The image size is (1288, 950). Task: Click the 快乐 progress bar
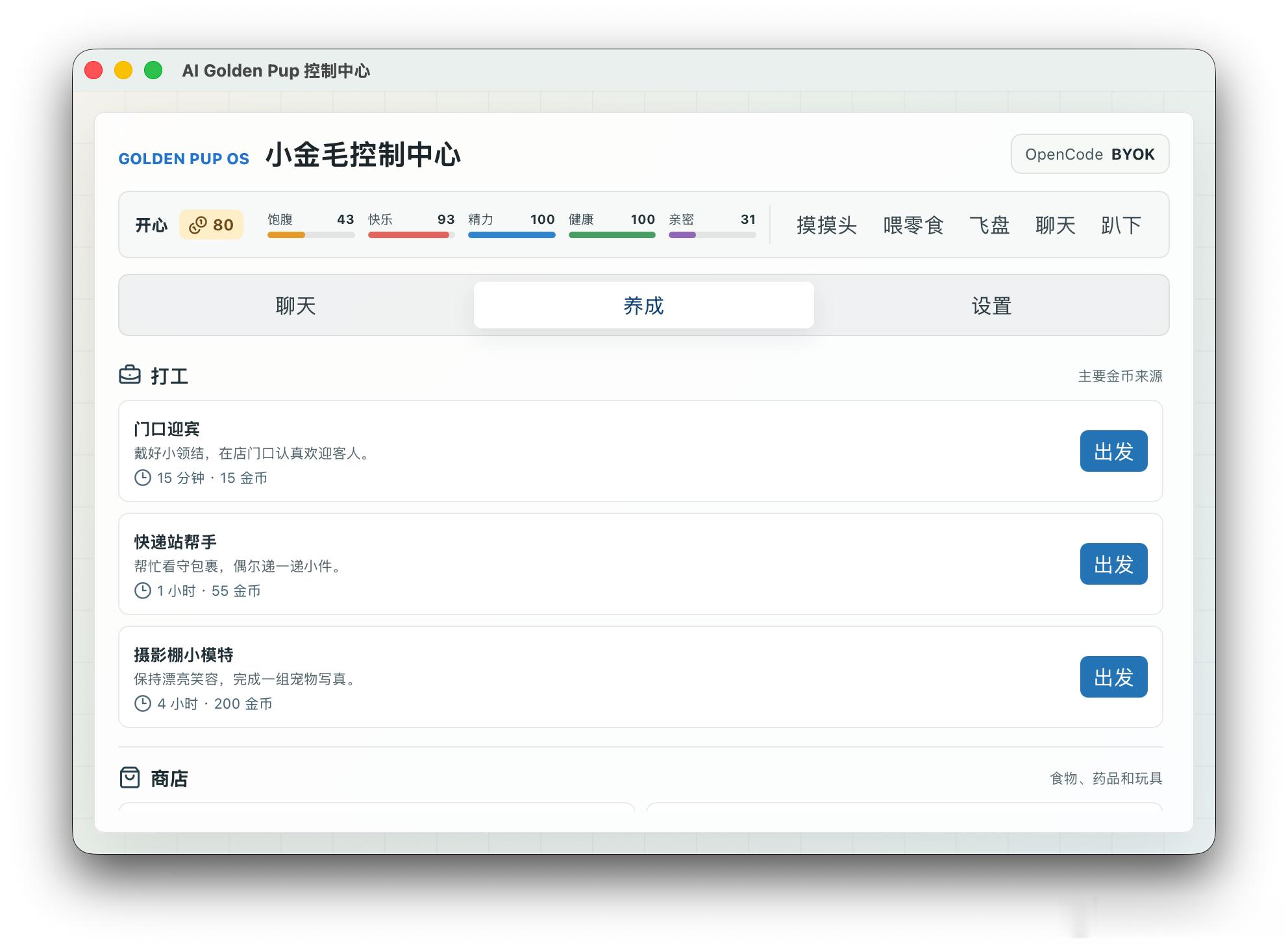tap(412, 235)
